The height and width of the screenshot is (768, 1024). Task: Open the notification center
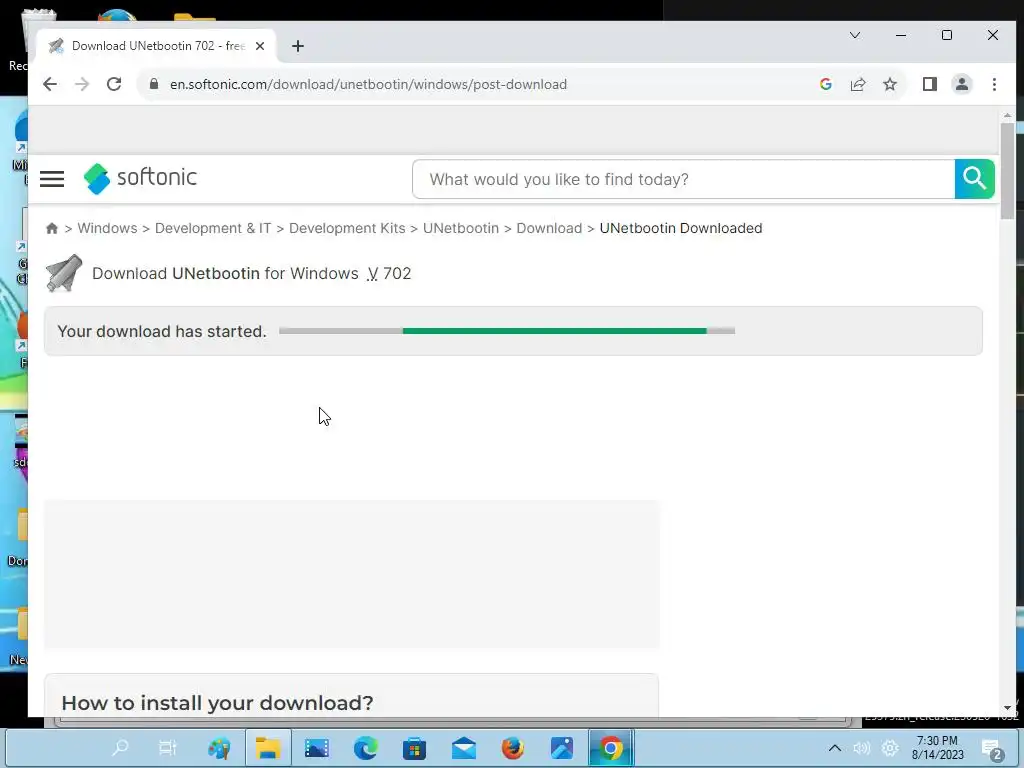click(x=993, y=750)
